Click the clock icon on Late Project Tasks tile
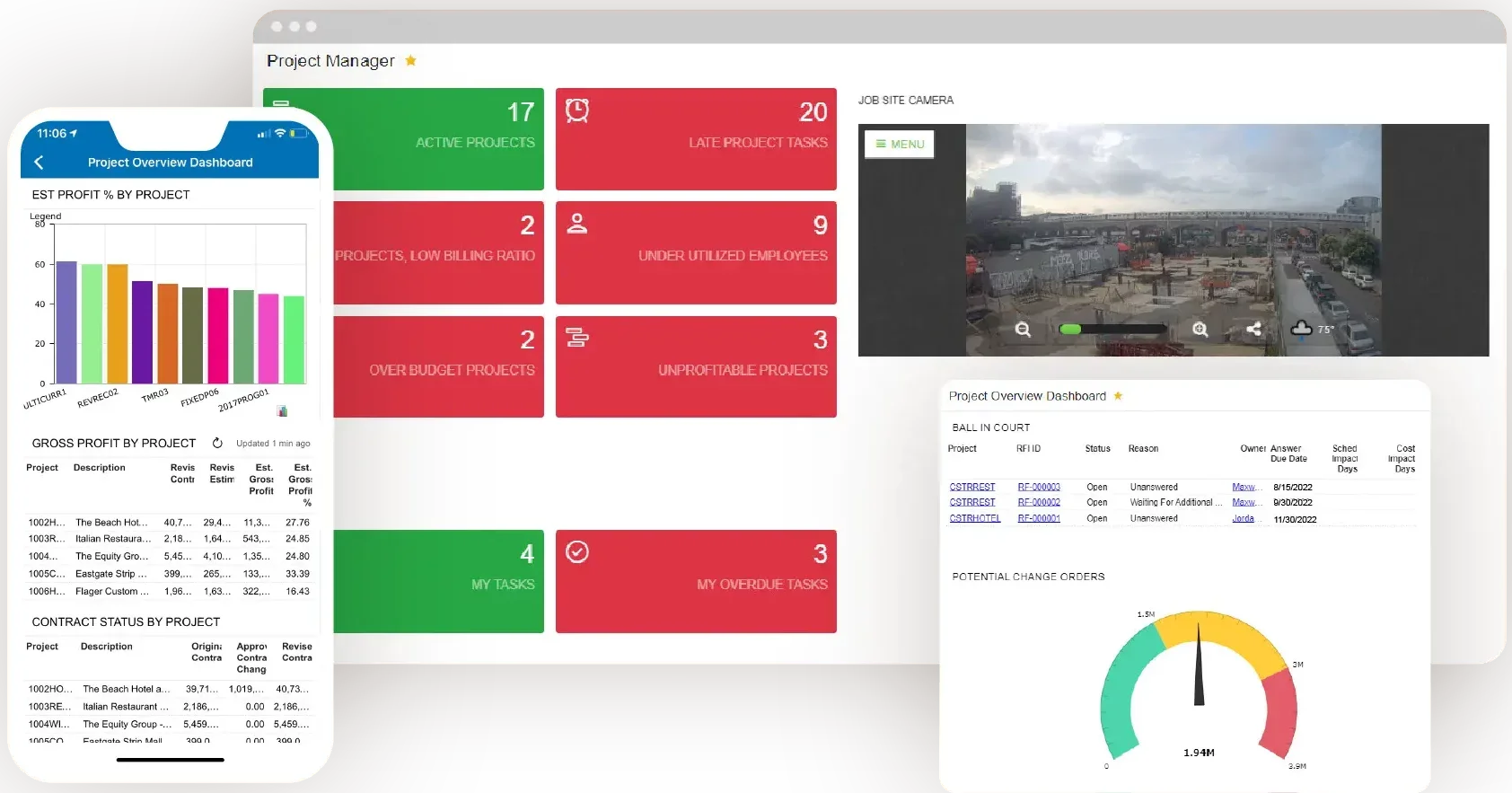This screenshot has height=793, width=1512. point(577,110)
